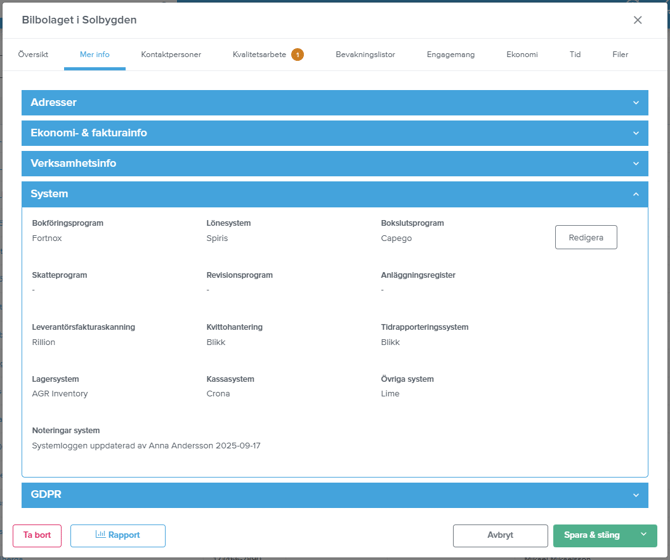
Task: Click the chevron on GDPR bar
Action: click(x=636, y=495)
